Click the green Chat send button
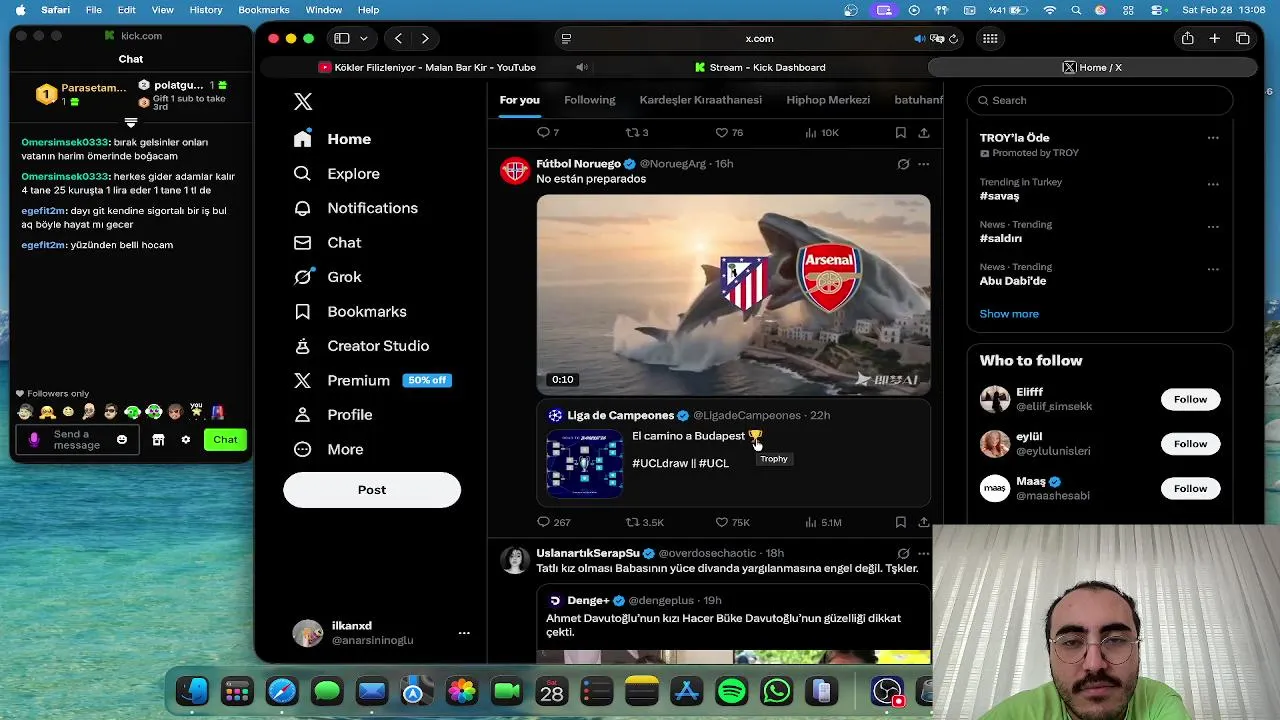This screenshot has width=1280, height=720. [225, 440]
